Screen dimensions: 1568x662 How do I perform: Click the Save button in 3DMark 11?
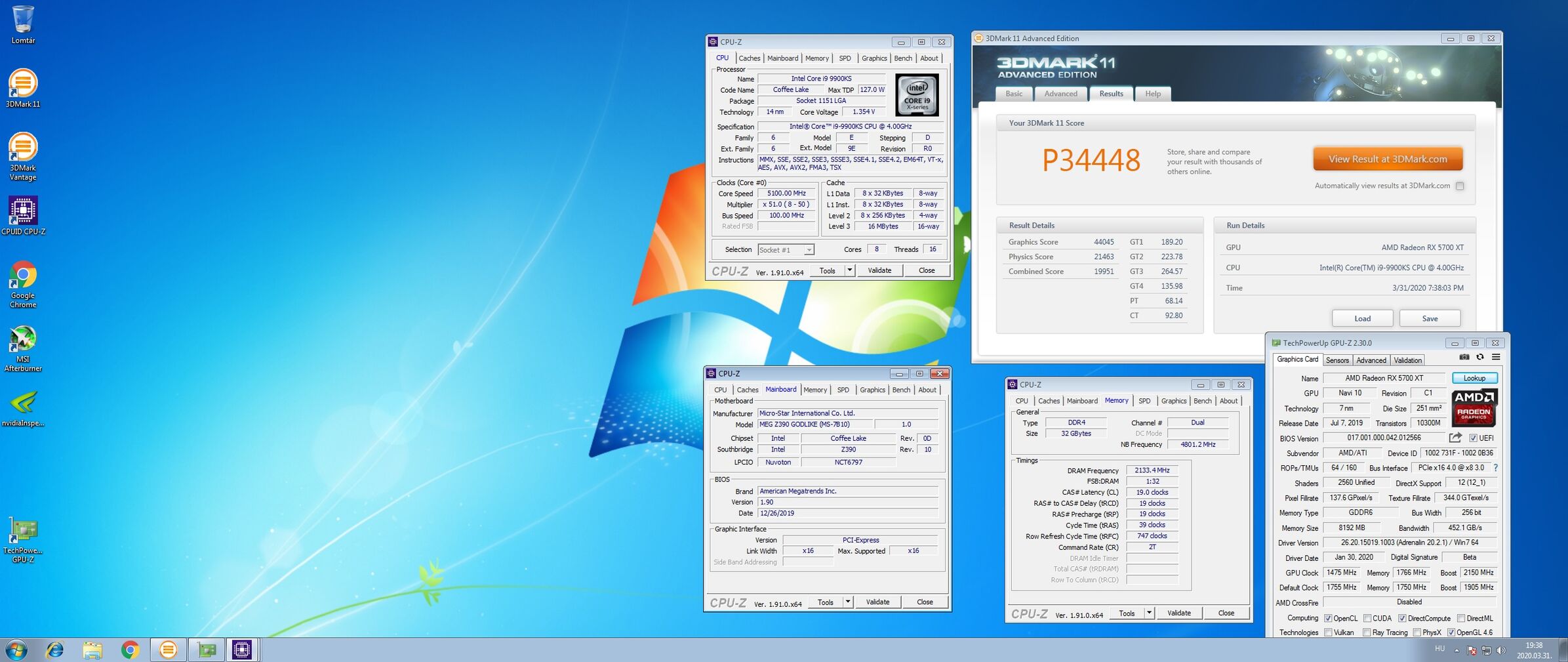tap(1430, 318)
